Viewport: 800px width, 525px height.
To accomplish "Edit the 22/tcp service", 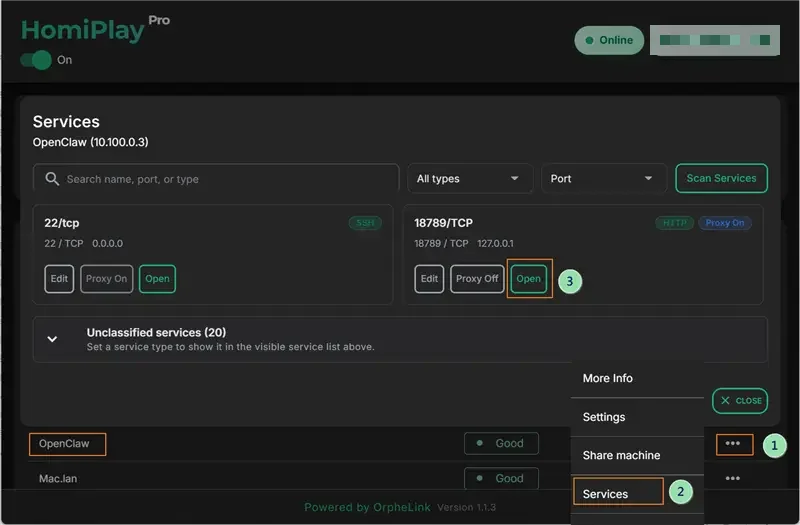I will tap(59, 279).
